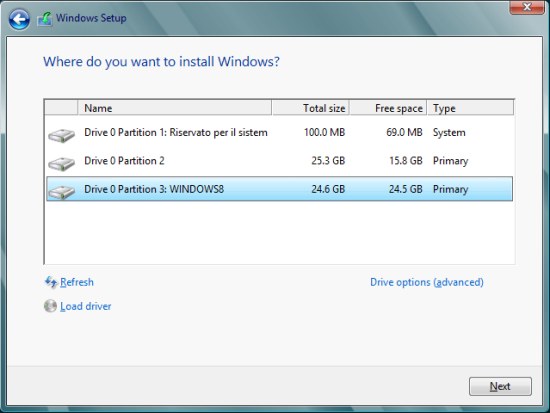
Task: Click drive icon for Partition 1
Action: pyautogui.click(x=61, y=135)
